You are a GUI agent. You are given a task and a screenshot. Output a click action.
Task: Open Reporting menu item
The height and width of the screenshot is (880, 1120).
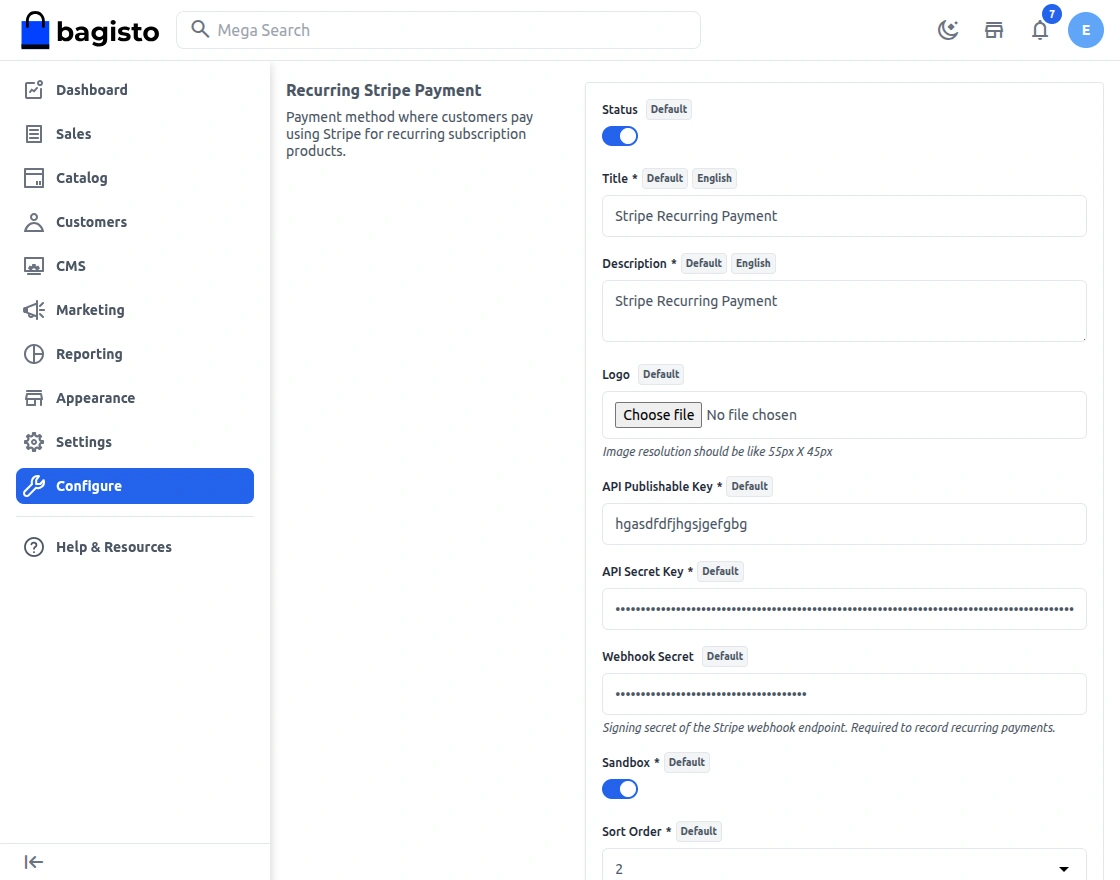point(135,354)
